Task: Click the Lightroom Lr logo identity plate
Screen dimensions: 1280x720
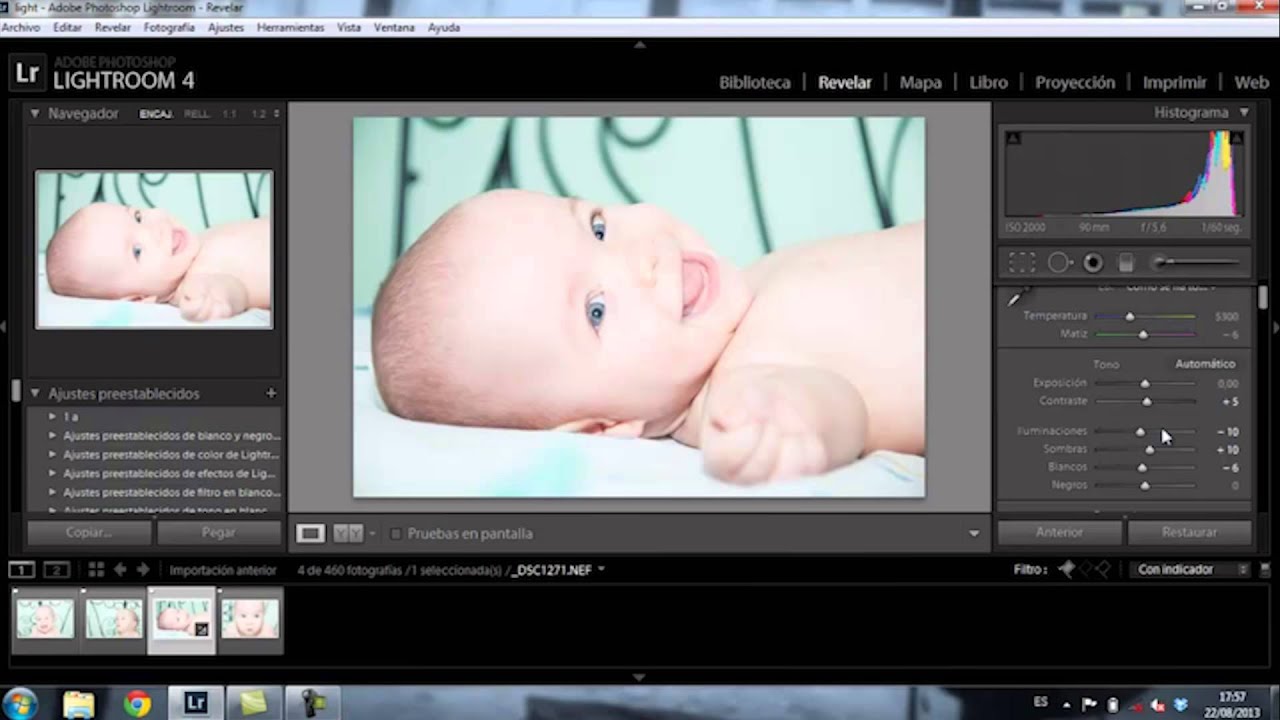Action: pos(27,73)
